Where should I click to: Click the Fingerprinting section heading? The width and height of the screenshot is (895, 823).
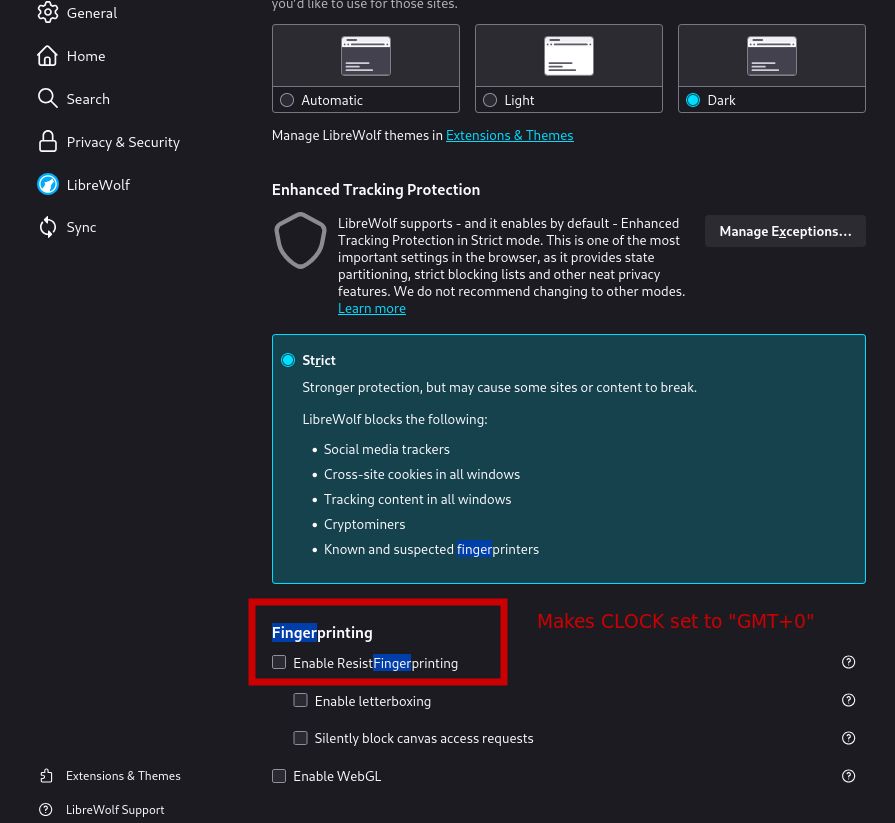322,632
